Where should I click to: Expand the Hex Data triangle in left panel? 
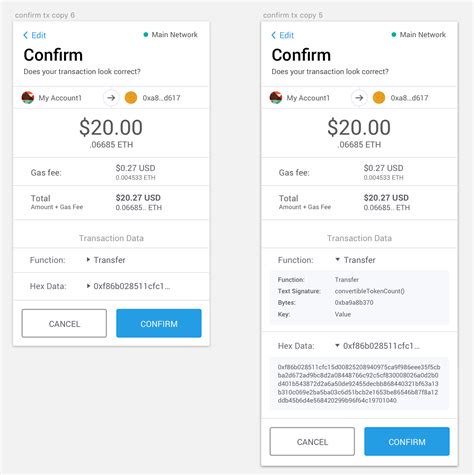(88, 286)
